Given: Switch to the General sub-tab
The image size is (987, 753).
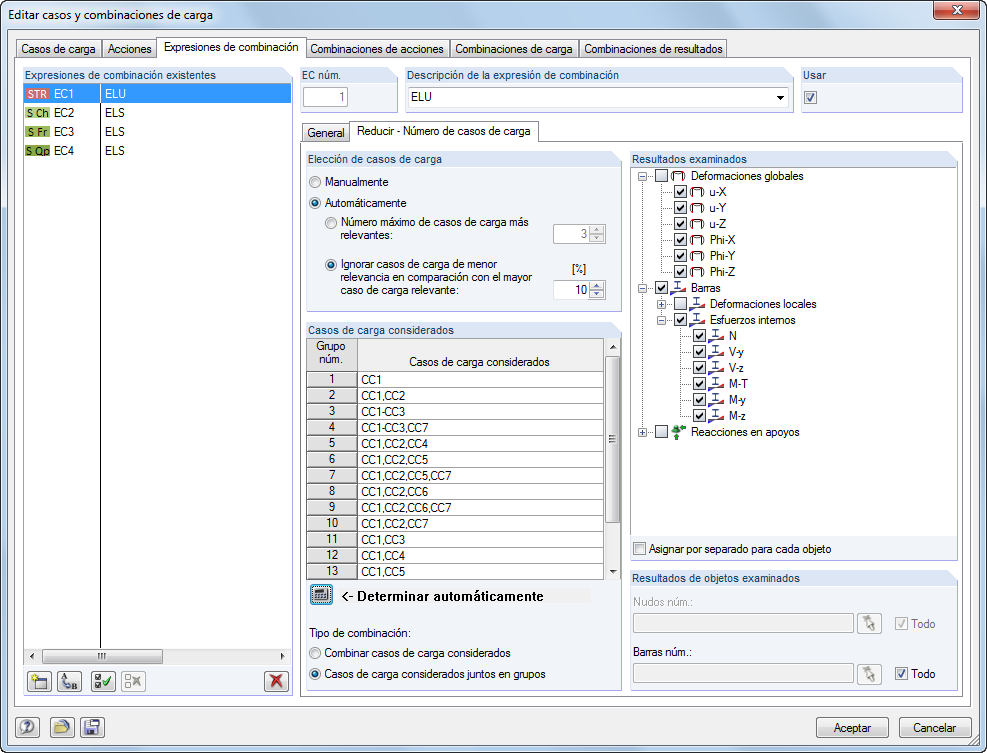Looking at the screenshot, I should pos(325,133).
